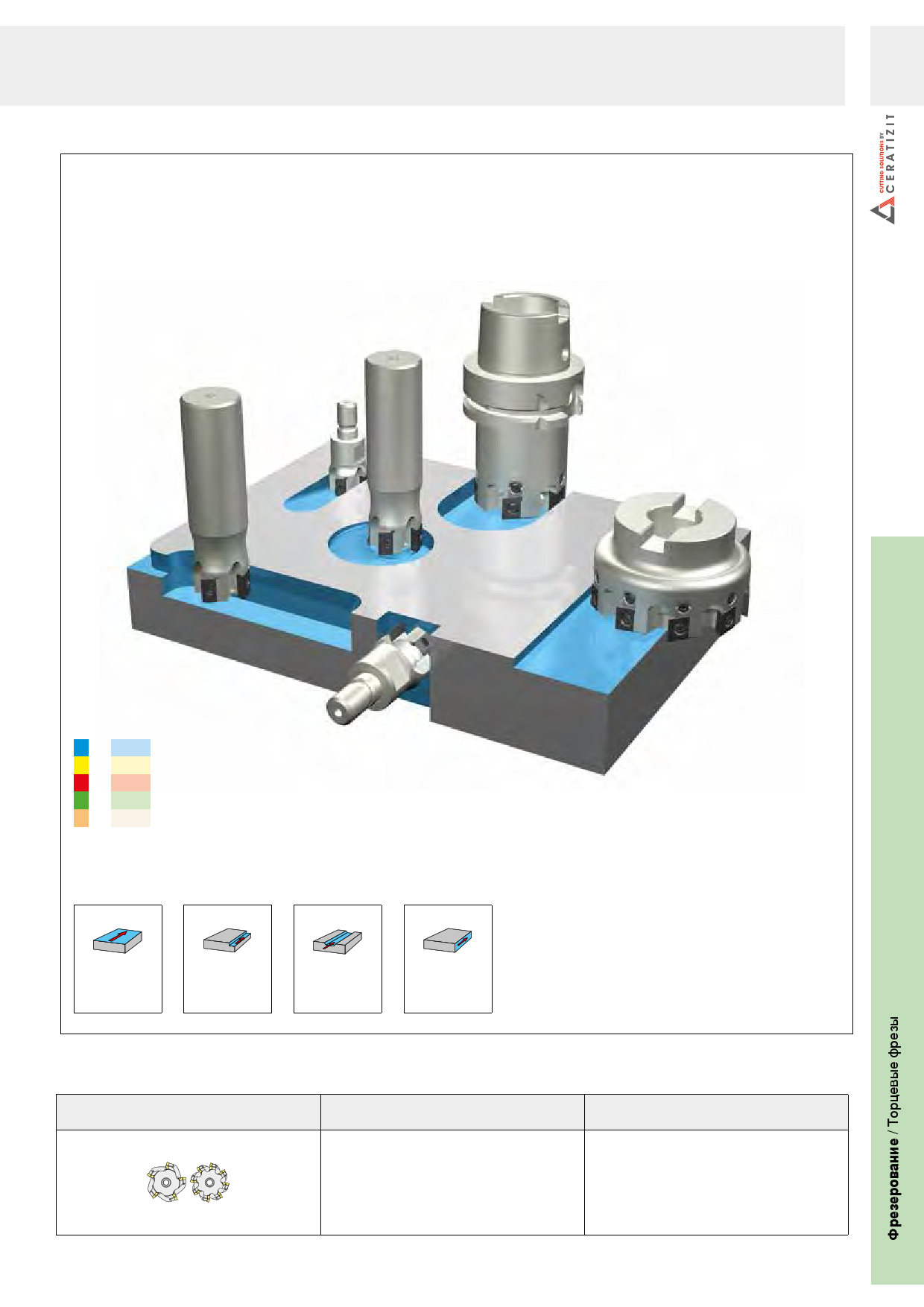Click the coarse-pitch cutter icon with fewer inserts
The height and width of the screenshot is (1307, 924).
click(166, 1183)
